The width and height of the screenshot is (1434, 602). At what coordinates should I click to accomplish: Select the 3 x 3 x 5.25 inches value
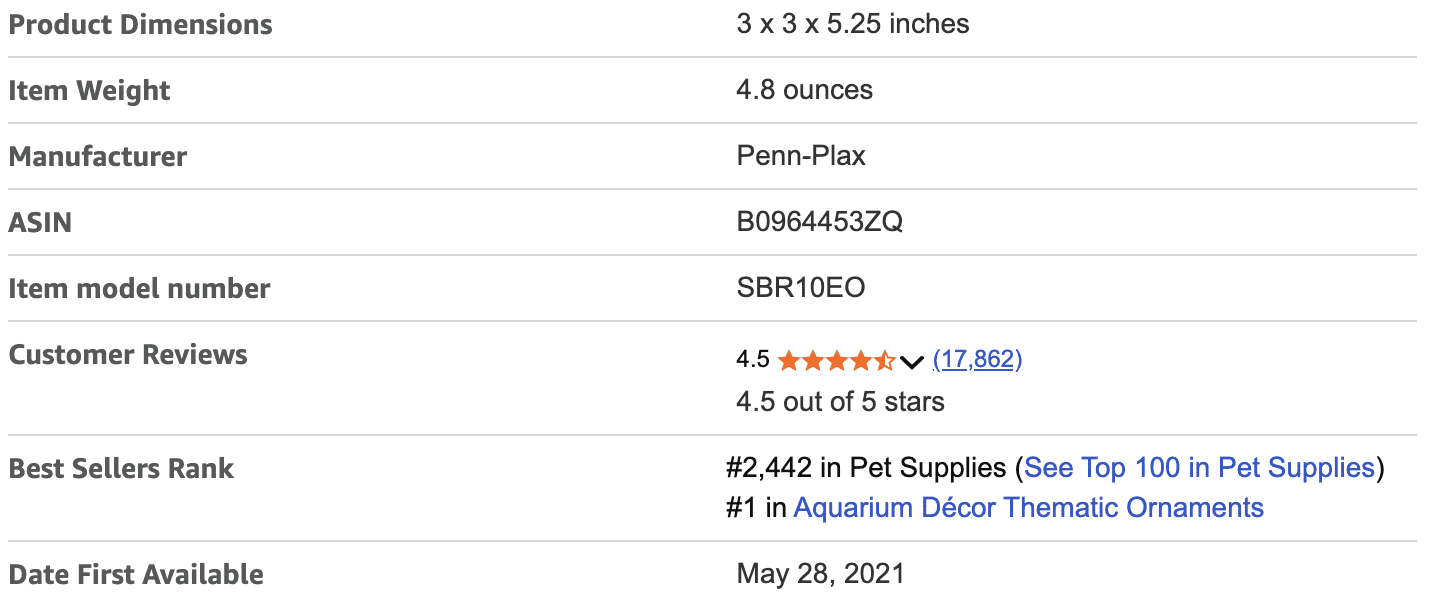(x=852, y=24)
